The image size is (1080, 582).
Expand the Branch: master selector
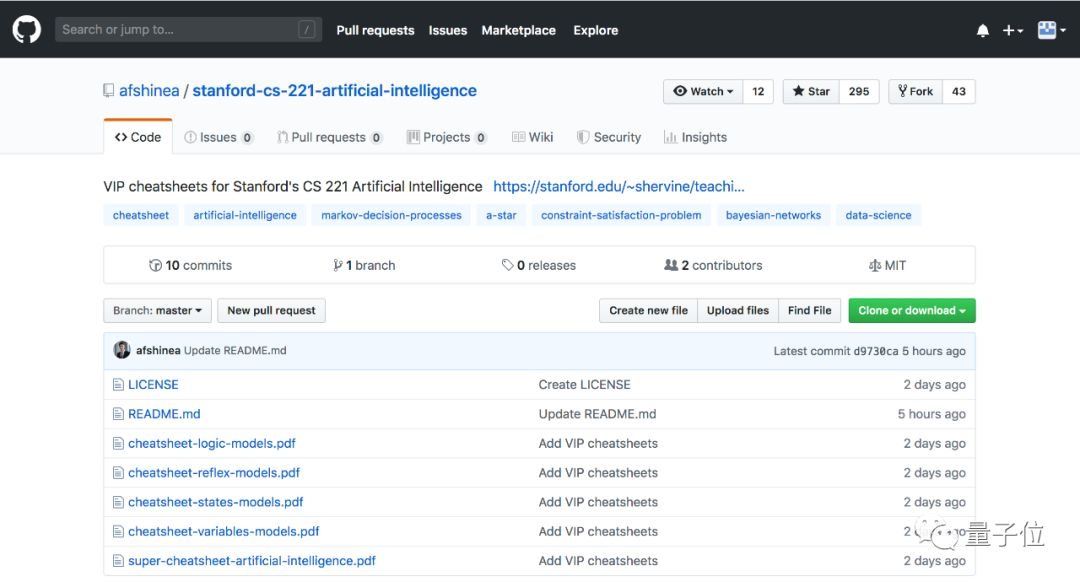157,311
